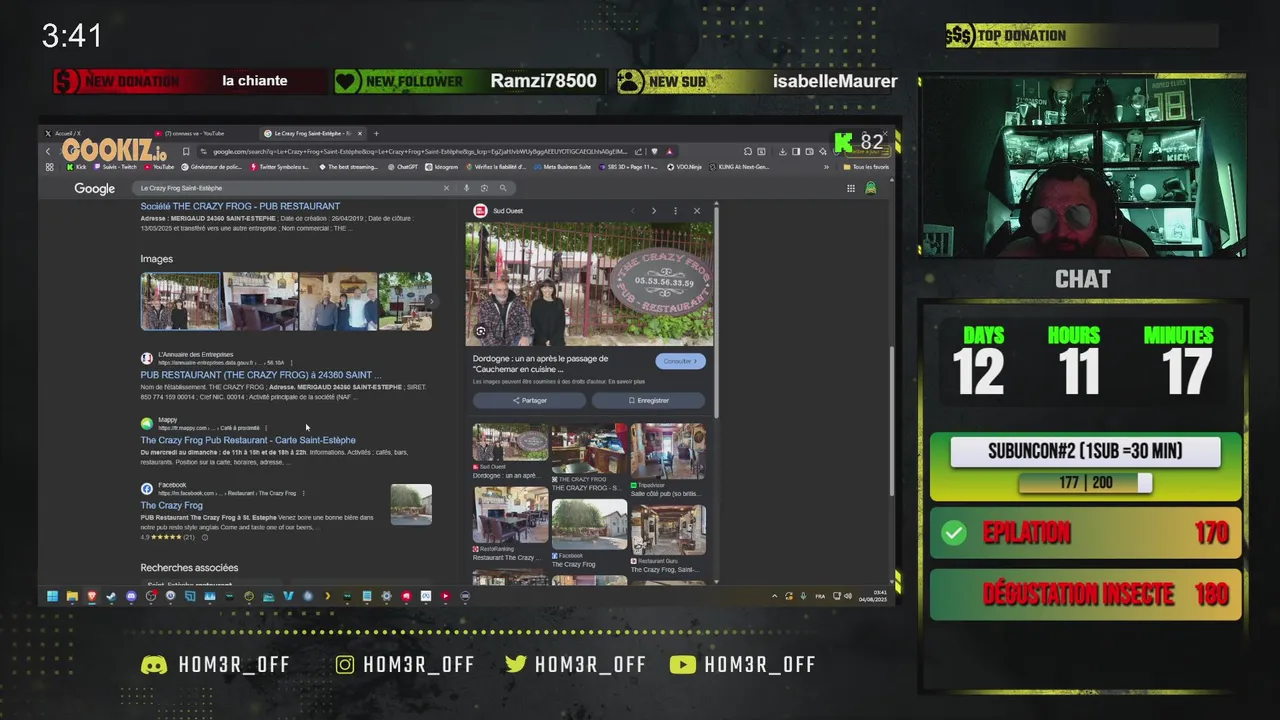Open Steam from the taskbar
Image resolution: width=1280 pixels, height=720 pixels.
111,597
